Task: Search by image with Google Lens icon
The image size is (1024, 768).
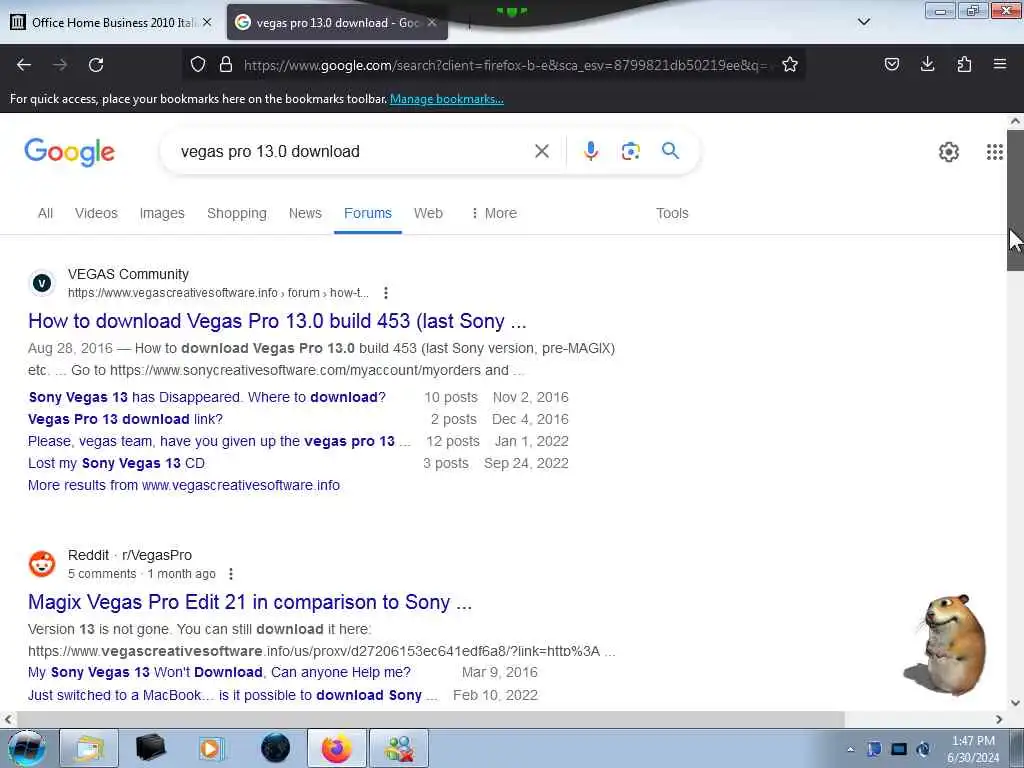Action: [630, 152]
